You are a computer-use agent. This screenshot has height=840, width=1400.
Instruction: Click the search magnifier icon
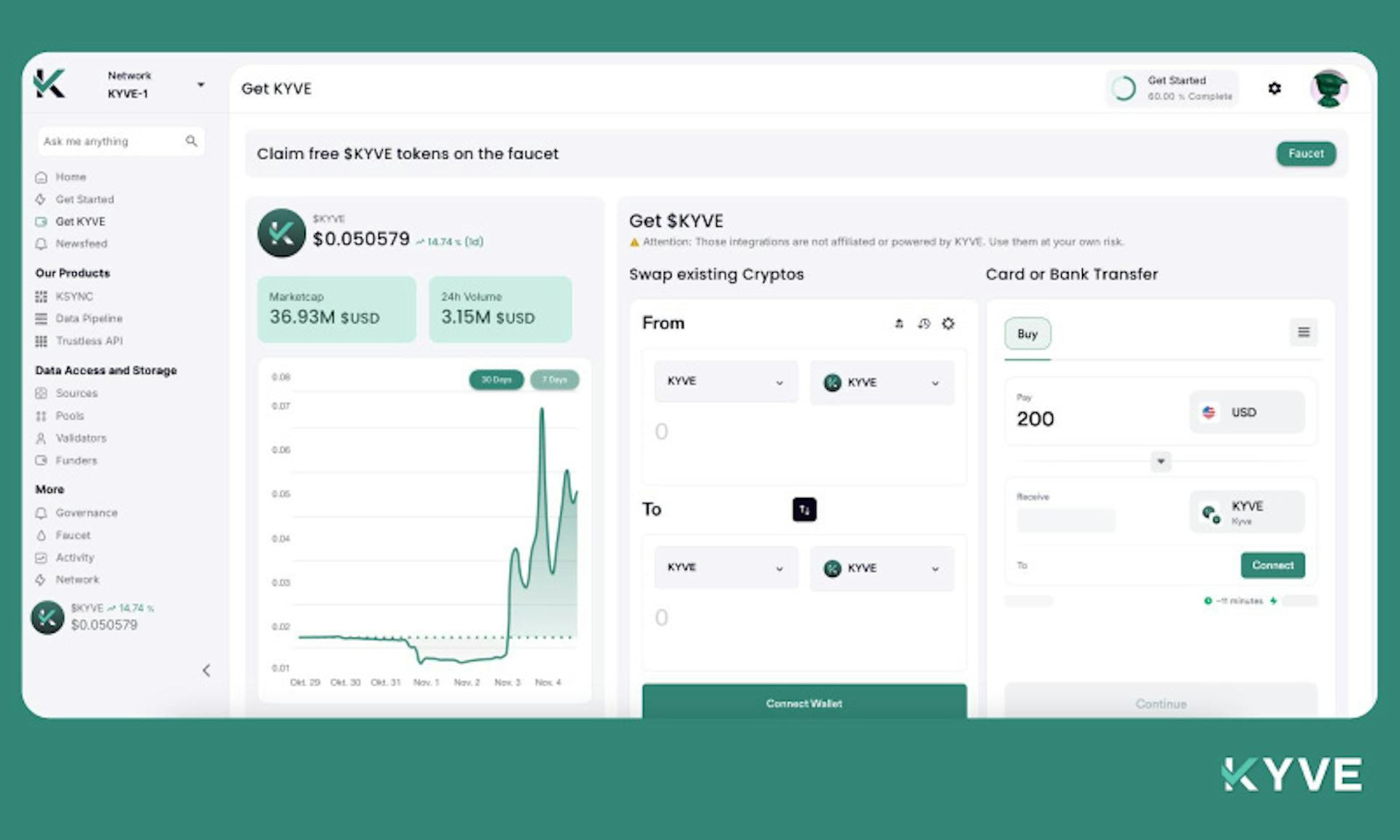(191, 141)
